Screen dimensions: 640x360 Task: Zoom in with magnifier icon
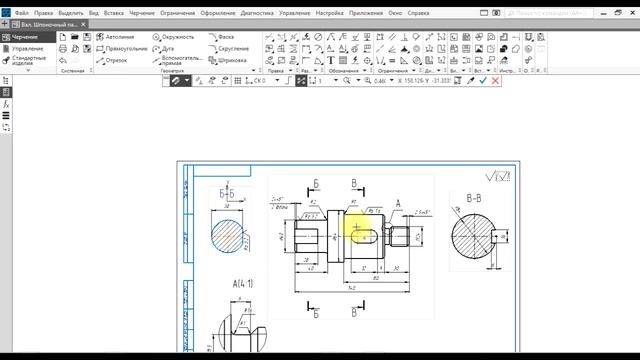click(368, 81)
